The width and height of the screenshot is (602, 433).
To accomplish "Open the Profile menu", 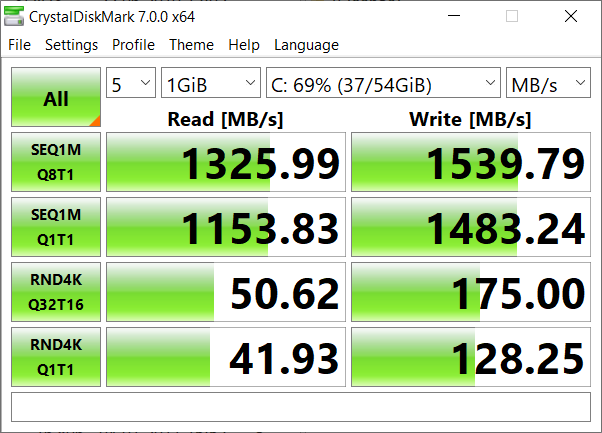I will 133,45.
